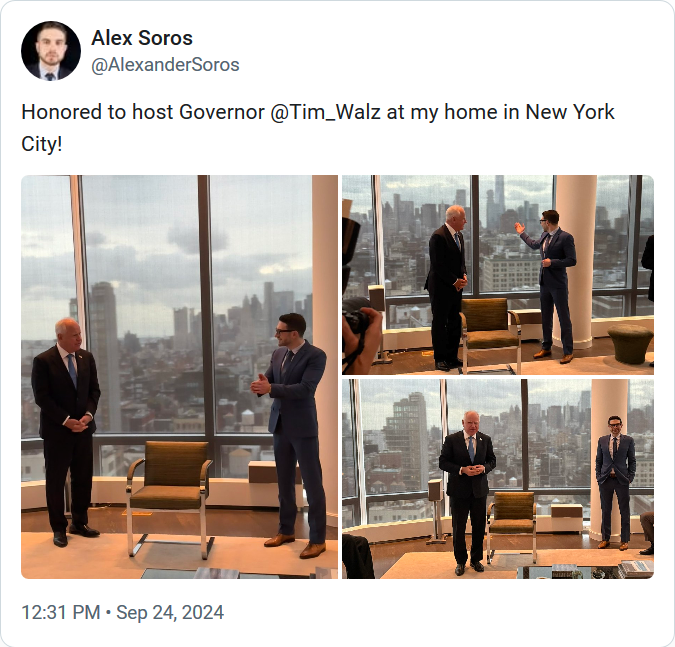Click the tallest skyscraper in top-right photo

[x=499, y=200]
